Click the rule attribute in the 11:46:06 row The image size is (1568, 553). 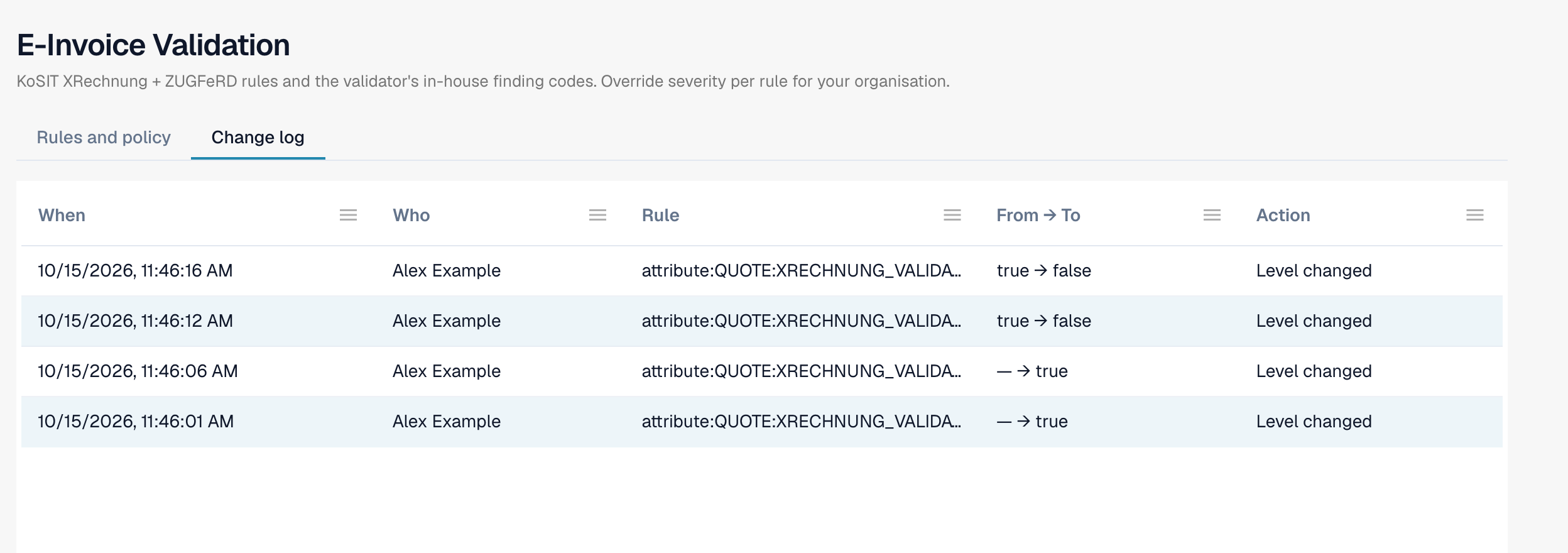[802, 371]
